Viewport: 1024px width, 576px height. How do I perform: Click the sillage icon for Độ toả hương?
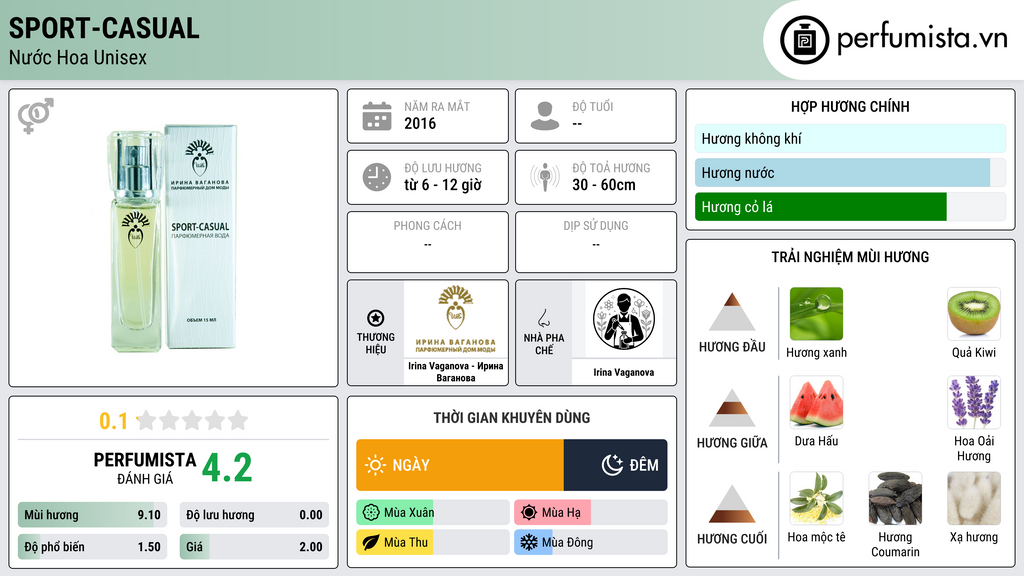click(545, 177)
